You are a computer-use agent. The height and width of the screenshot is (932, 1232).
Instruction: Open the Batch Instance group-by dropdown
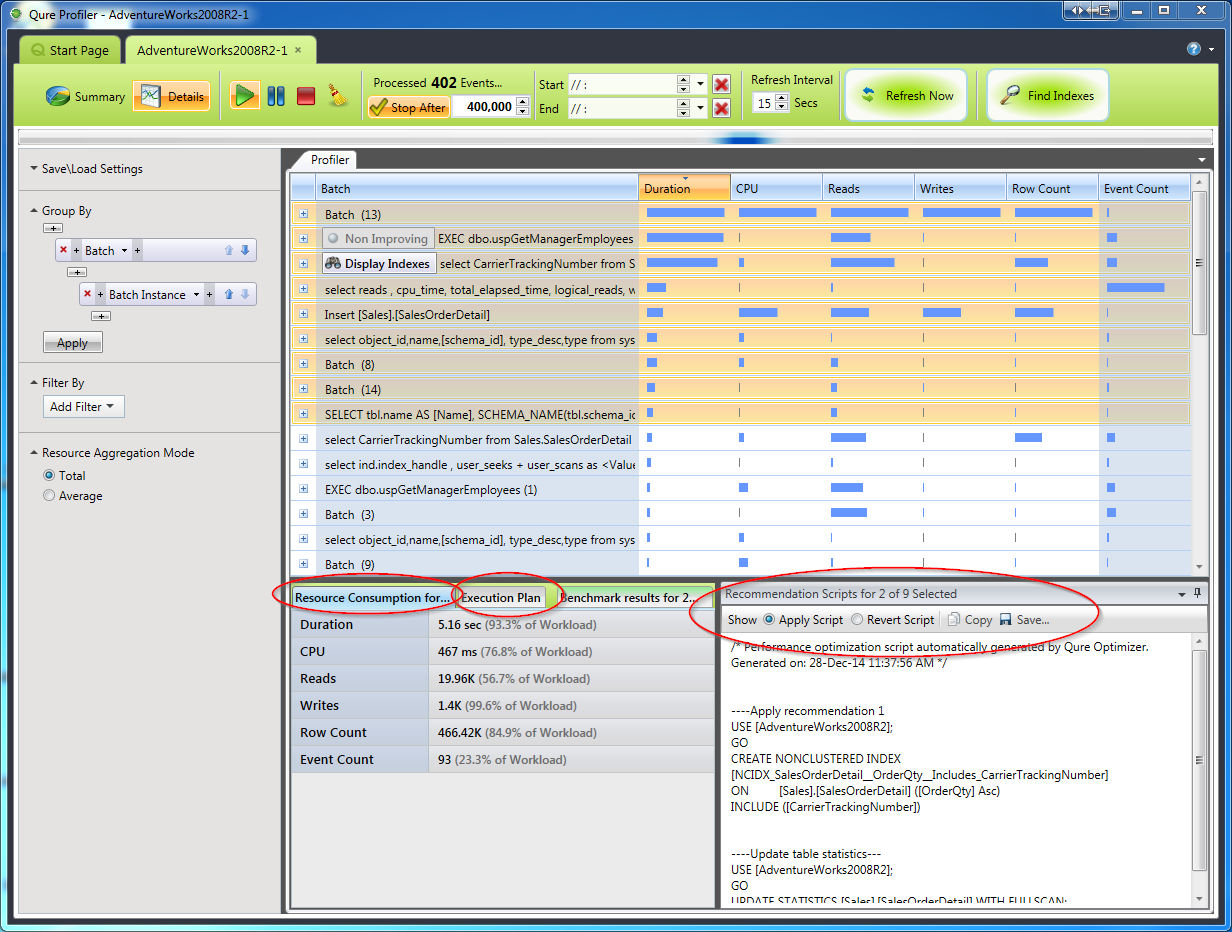(x=196, y=295)
